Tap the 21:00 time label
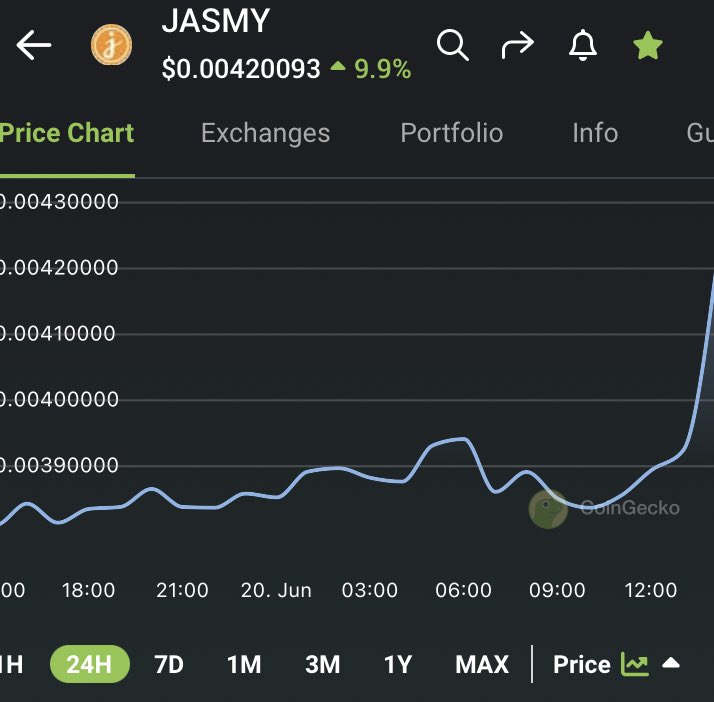Viewport: 714px width, 702px height. pyautogui.click(x=182, y=590)
